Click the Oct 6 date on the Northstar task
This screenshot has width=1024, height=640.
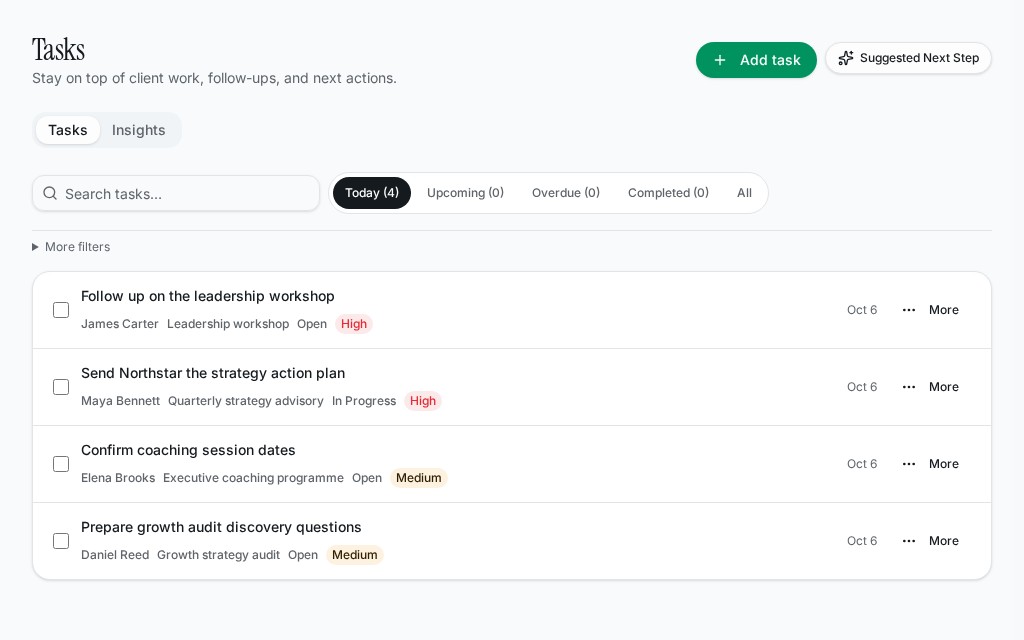tap(862, 387)
